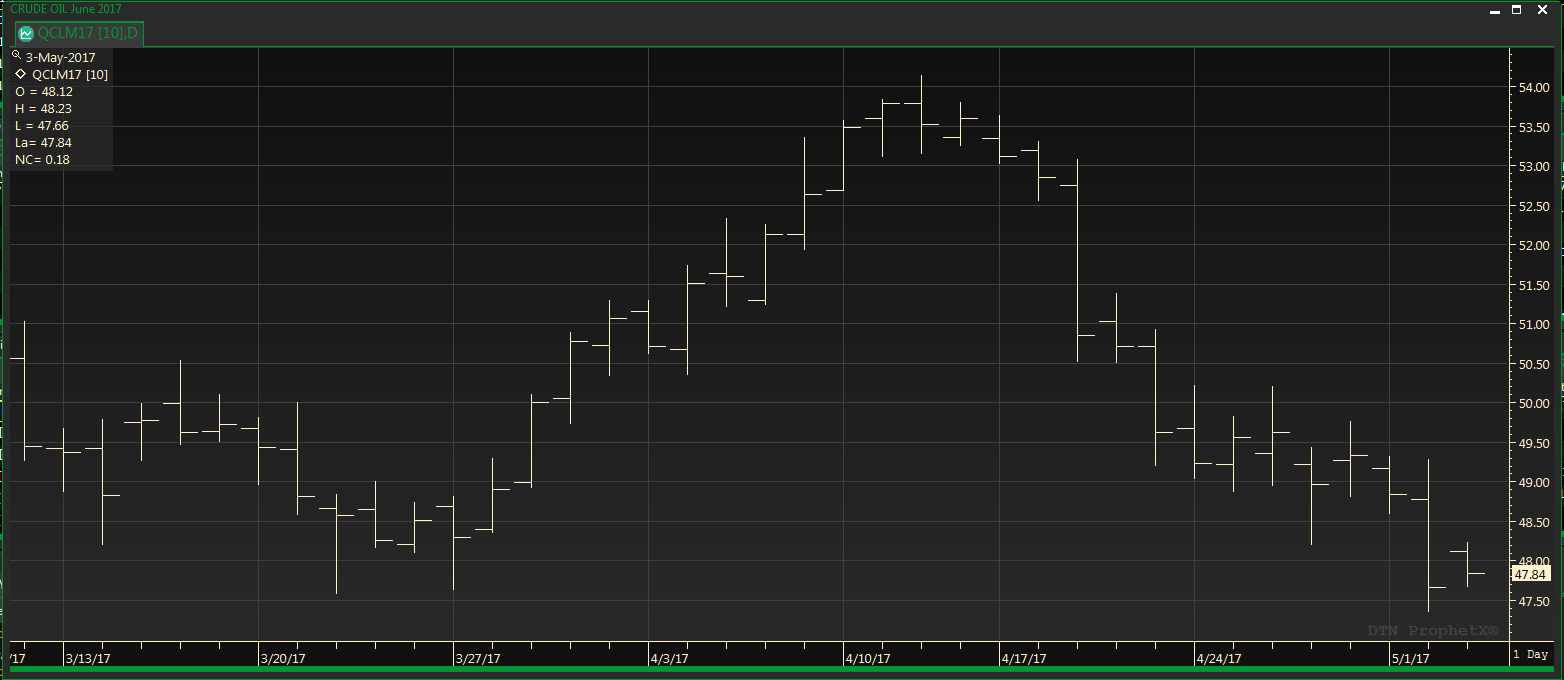The image size is (1564, 680).
Task: Click the 3/13/17 date axis label
Action: point(86,659)
